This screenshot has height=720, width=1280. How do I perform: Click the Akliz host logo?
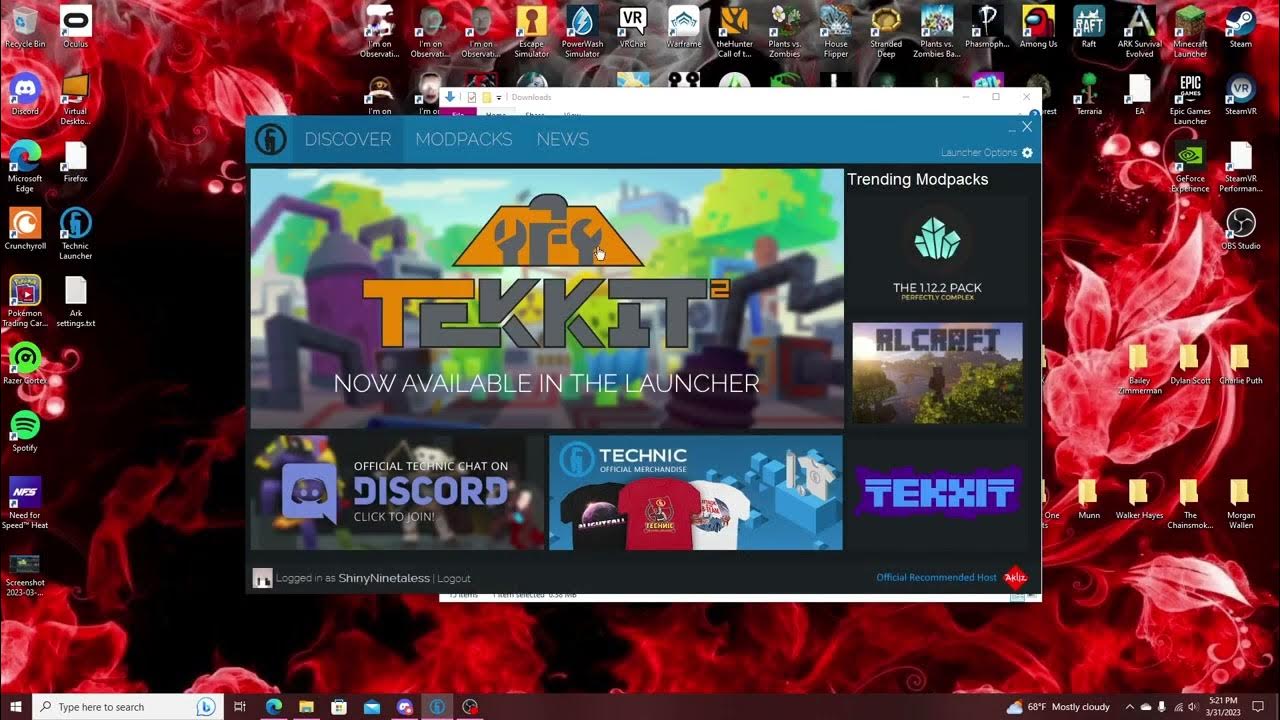(1016, 577)
